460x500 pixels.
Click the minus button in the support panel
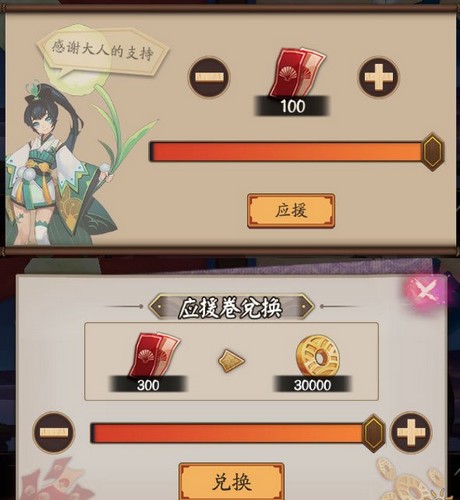tap(209, 77)
